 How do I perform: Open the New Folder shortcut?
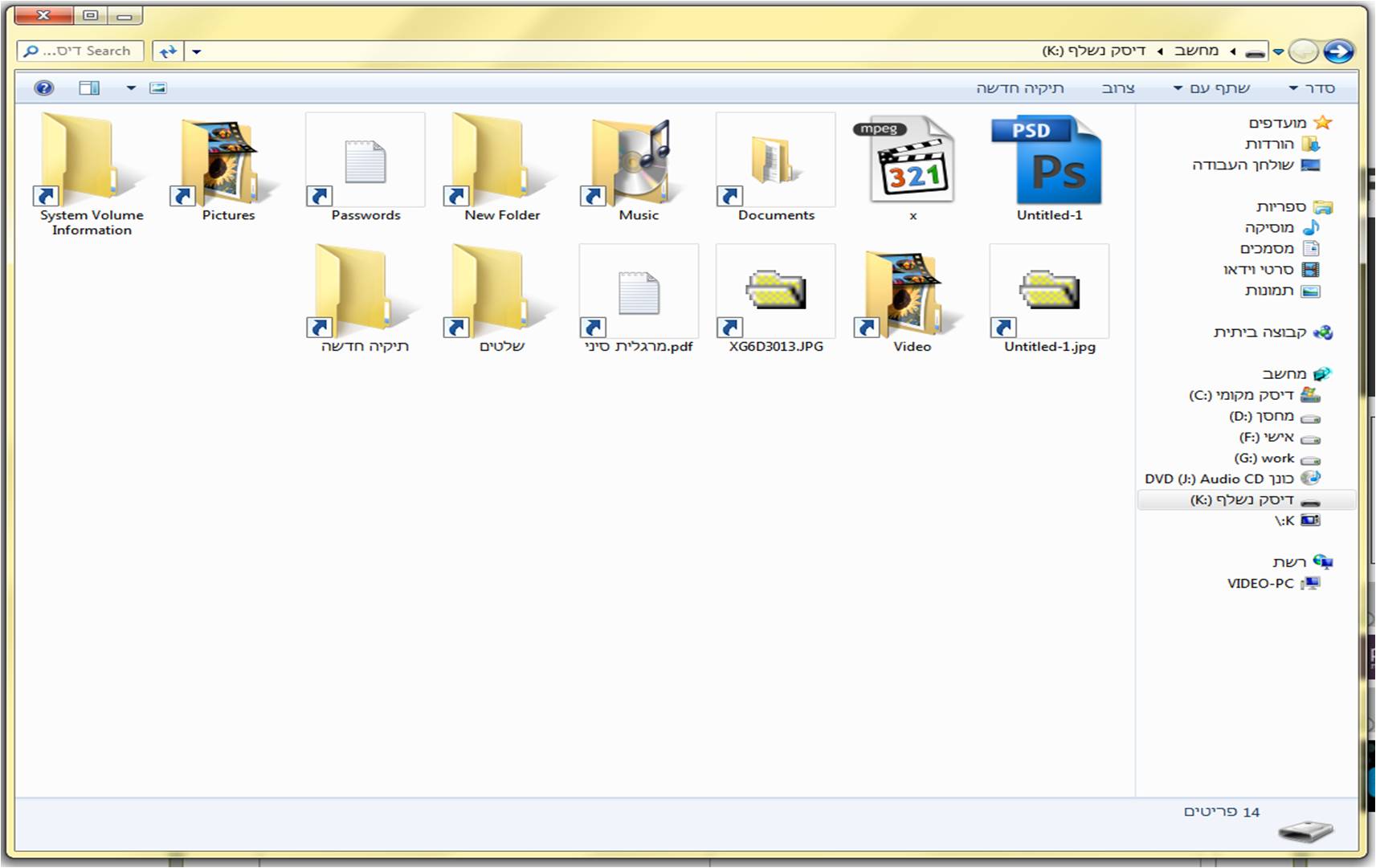(x=502, y=168)
